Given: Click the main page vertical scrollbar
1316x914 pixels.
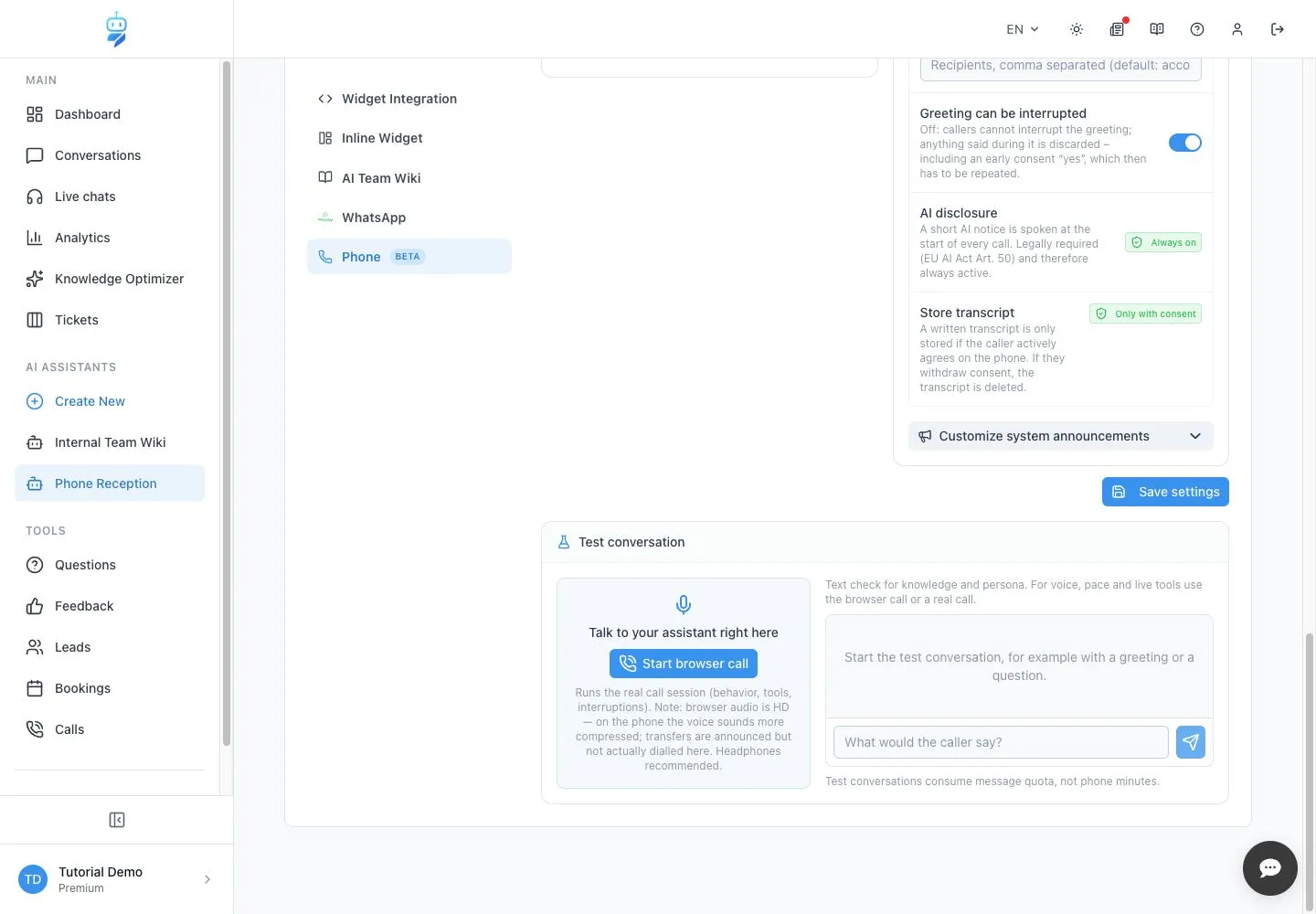Looking at the screenshot, I should pyautogui.click(x=1310, y=772).
